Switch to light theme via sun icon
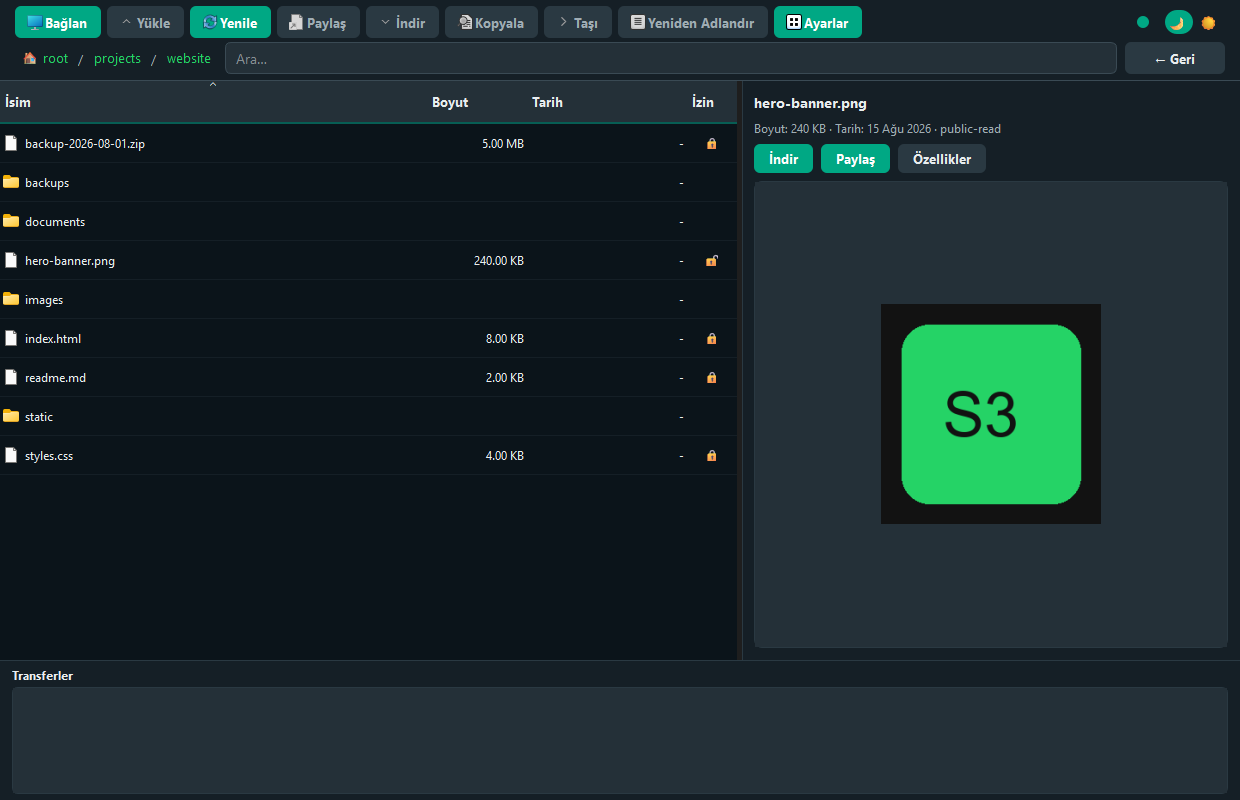Screen dimensions: 1240x800 pos(1208,22)
